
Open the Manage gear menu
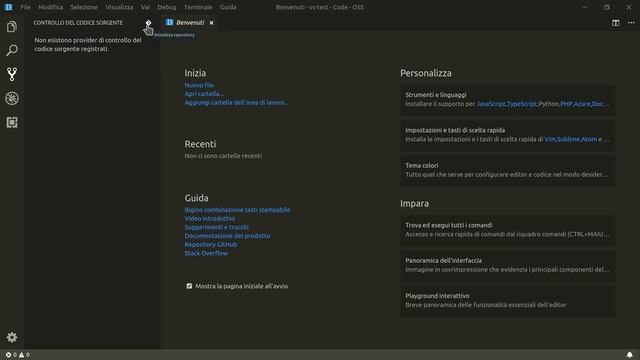pyautogui.click(x=12, y=337)
